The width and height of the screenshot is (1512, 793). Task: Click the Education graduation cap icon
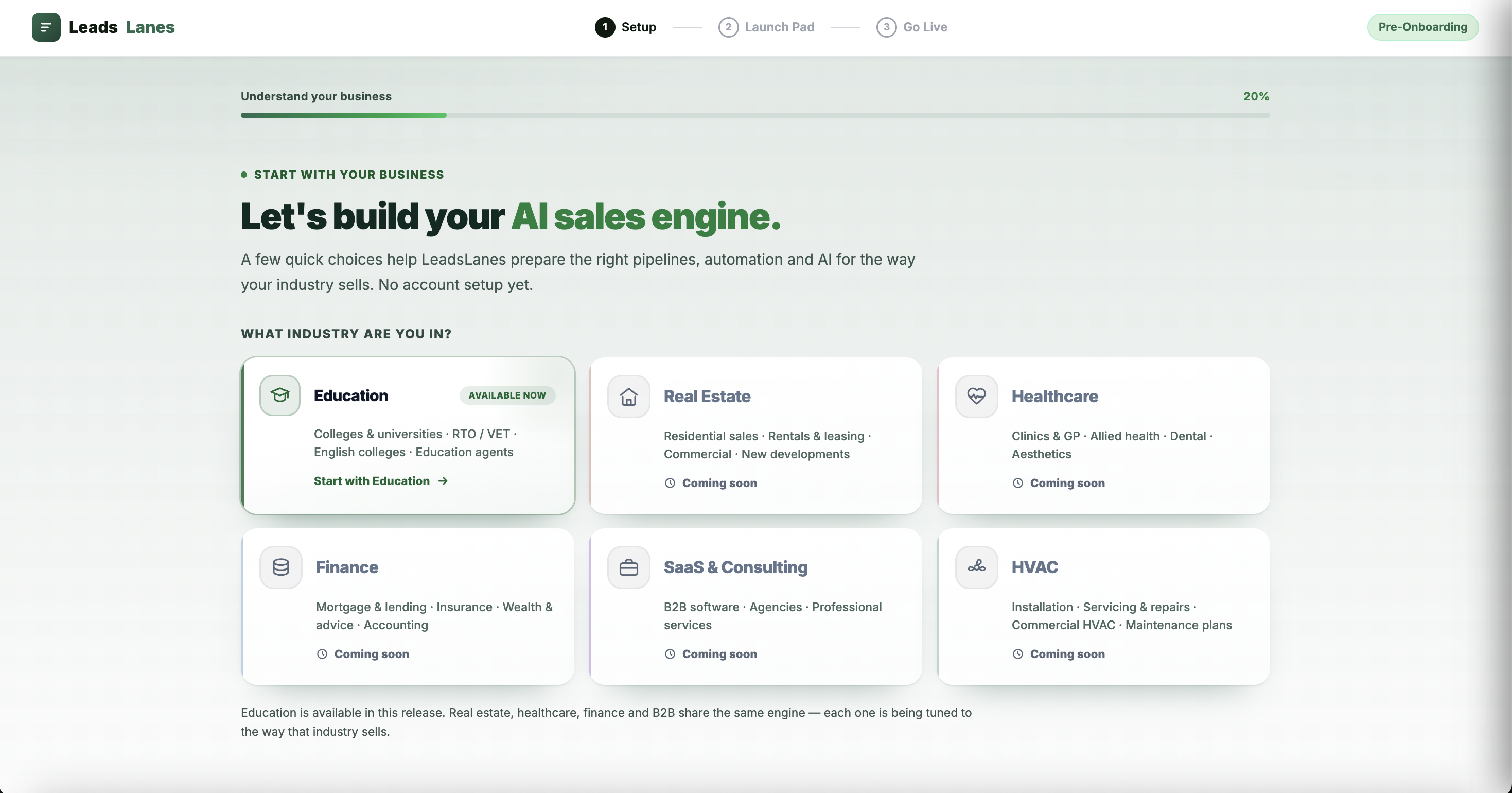(x=280, y=395)
